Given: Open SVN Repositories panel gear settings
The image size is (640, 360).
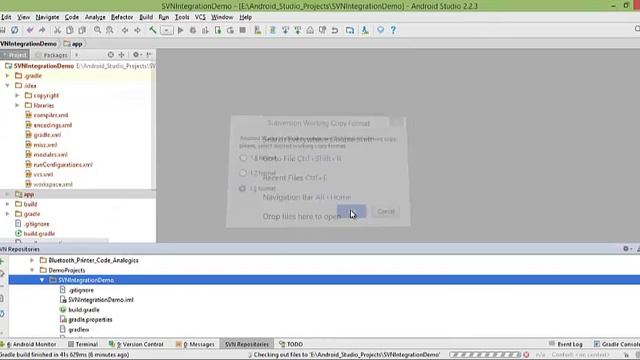Looking at the screenshot, I should pyautogui.click(x=627, y=249).
